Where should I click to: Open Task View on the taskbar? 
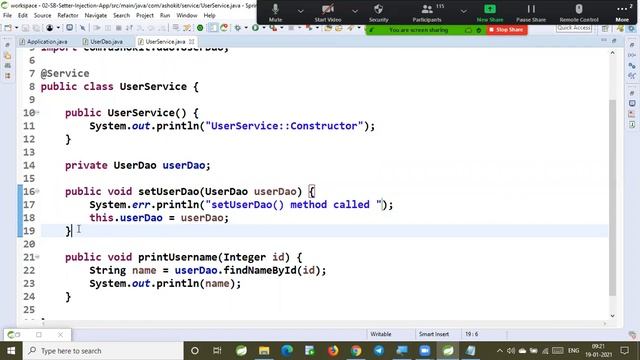[x=217, y=351]
